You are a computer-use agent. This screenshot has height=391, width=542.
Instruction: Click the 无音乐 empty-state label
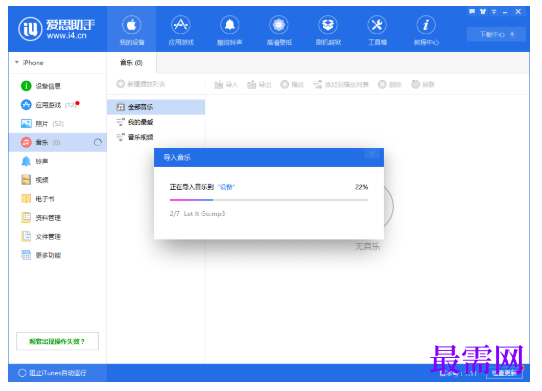367,246
